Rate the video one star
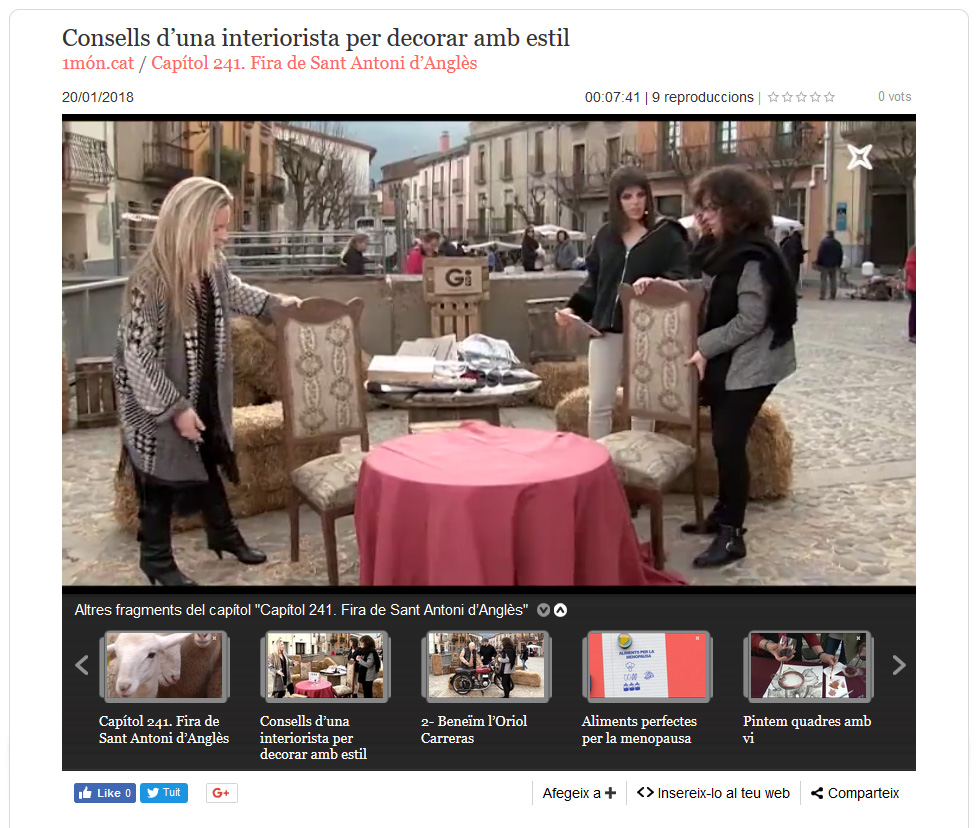This screenshot has height=828, width=978. [773, 97]
